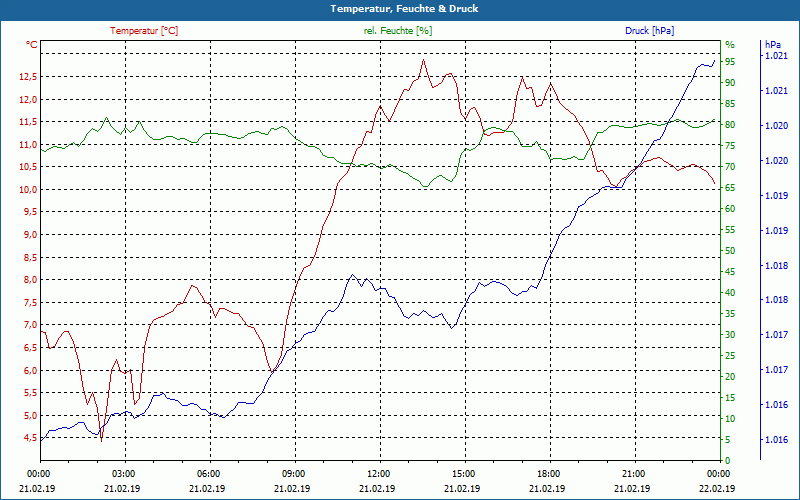Click the 60 humidity axis tick
The height and width of the screenshot is (500, 800).
pyautogui.click(x=730, y=209)
